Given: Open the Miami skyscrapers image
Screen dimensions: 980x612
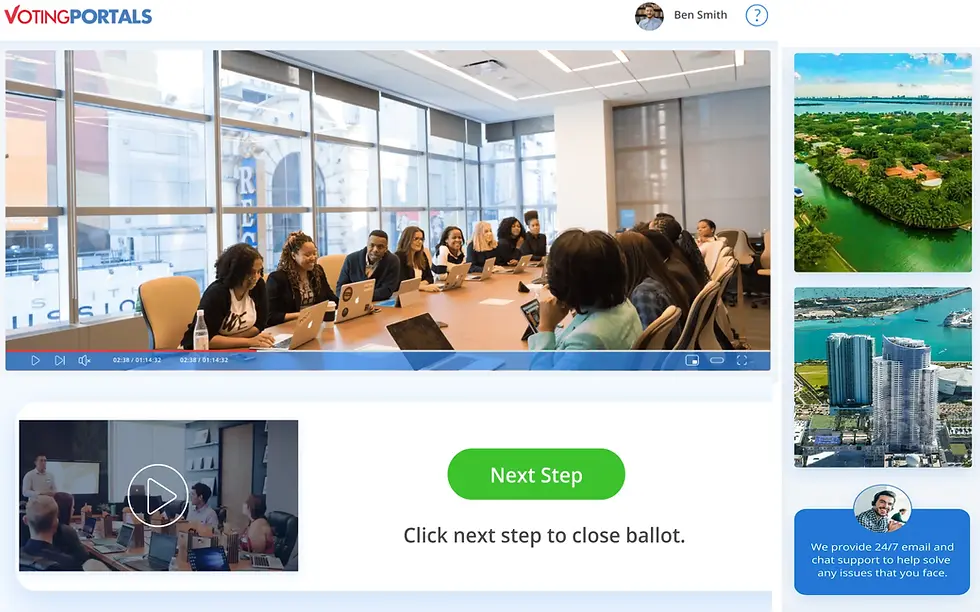Looking at the screenshot, I should [882, 377].
